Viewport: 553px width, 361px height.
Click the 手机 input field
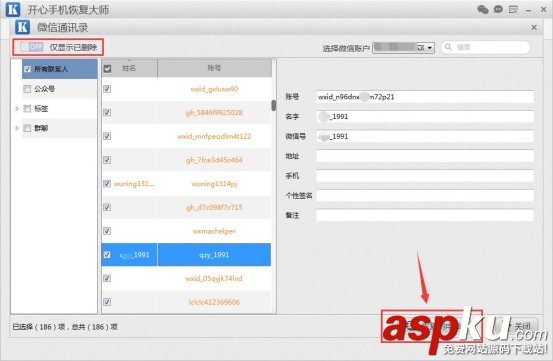coord(425,176)
